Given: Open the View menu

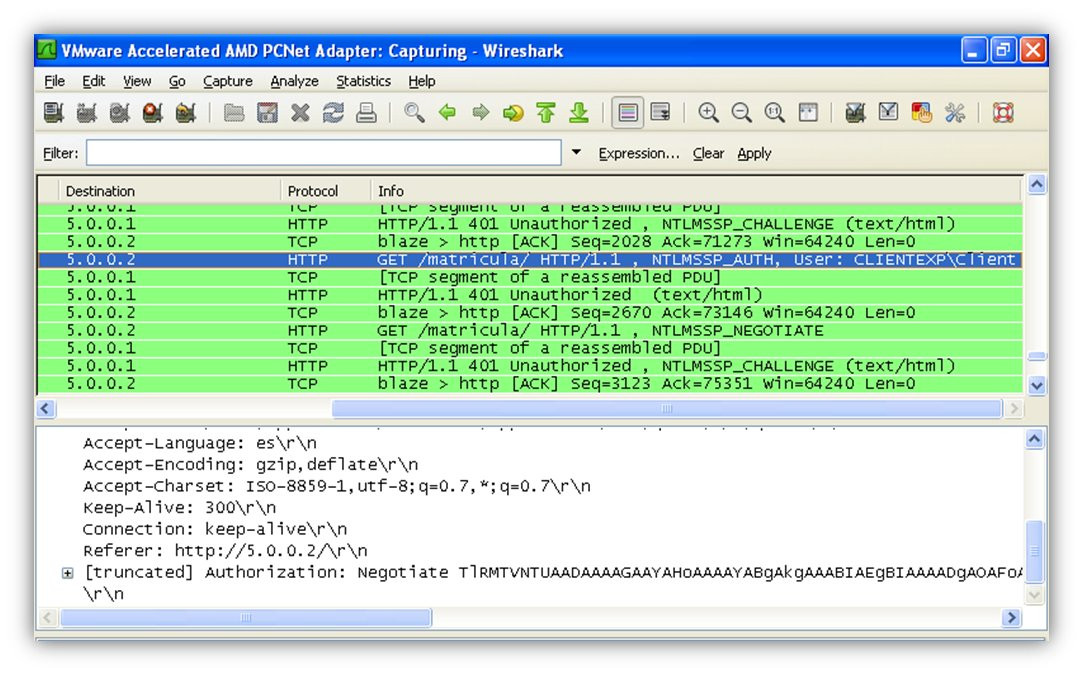Looking at the screenshot, I should 137,81.
